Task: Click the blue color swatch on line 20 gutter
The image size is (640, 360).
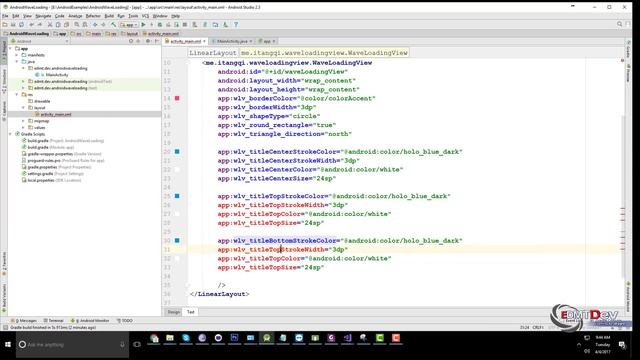Action: (177, 151)
